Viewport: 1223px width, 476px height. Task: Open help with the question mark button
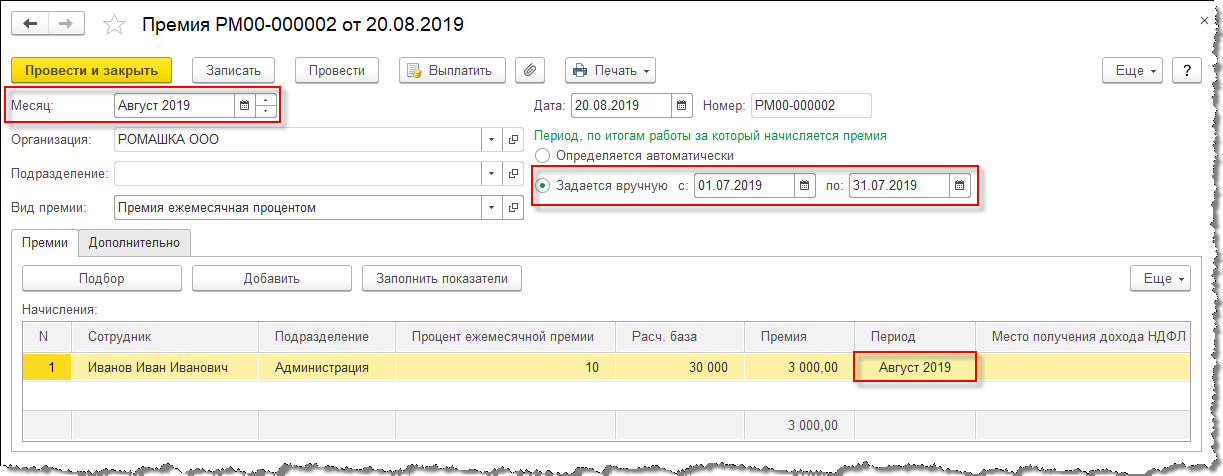[x=1186, y=70]
